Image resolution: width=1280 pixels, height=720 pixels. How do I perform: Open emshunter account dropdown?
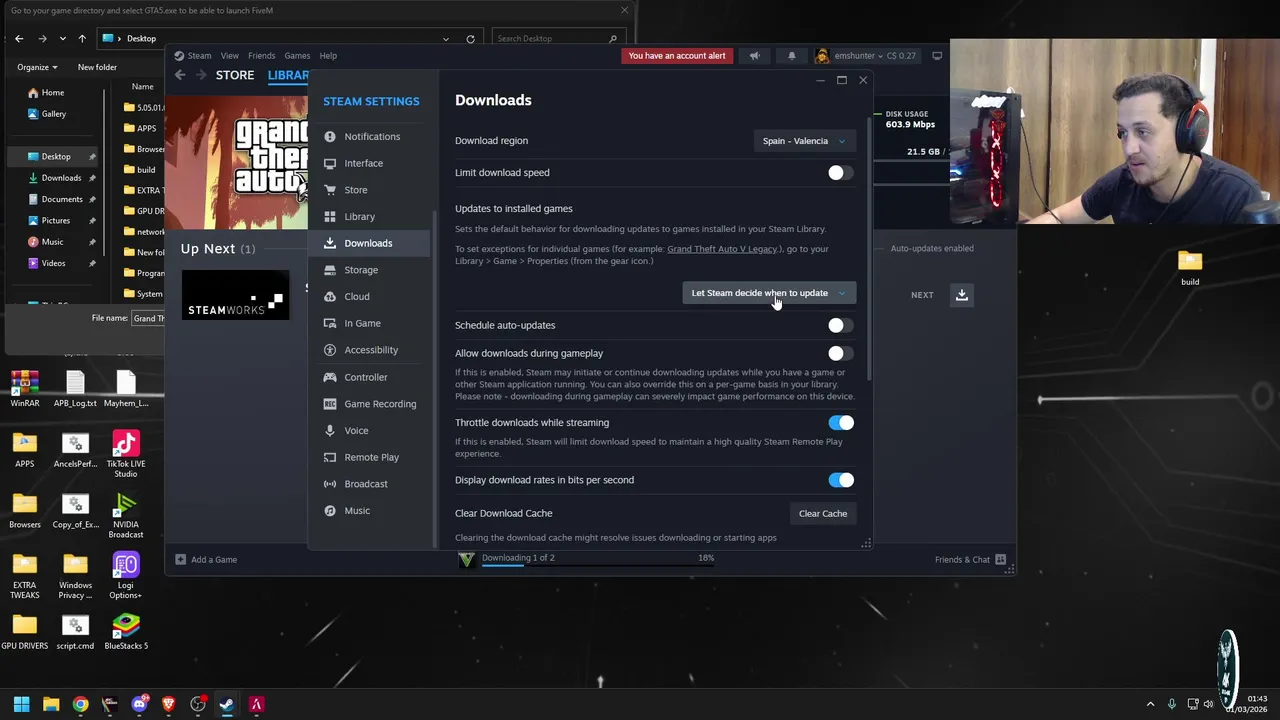click(x=866, y=56)
